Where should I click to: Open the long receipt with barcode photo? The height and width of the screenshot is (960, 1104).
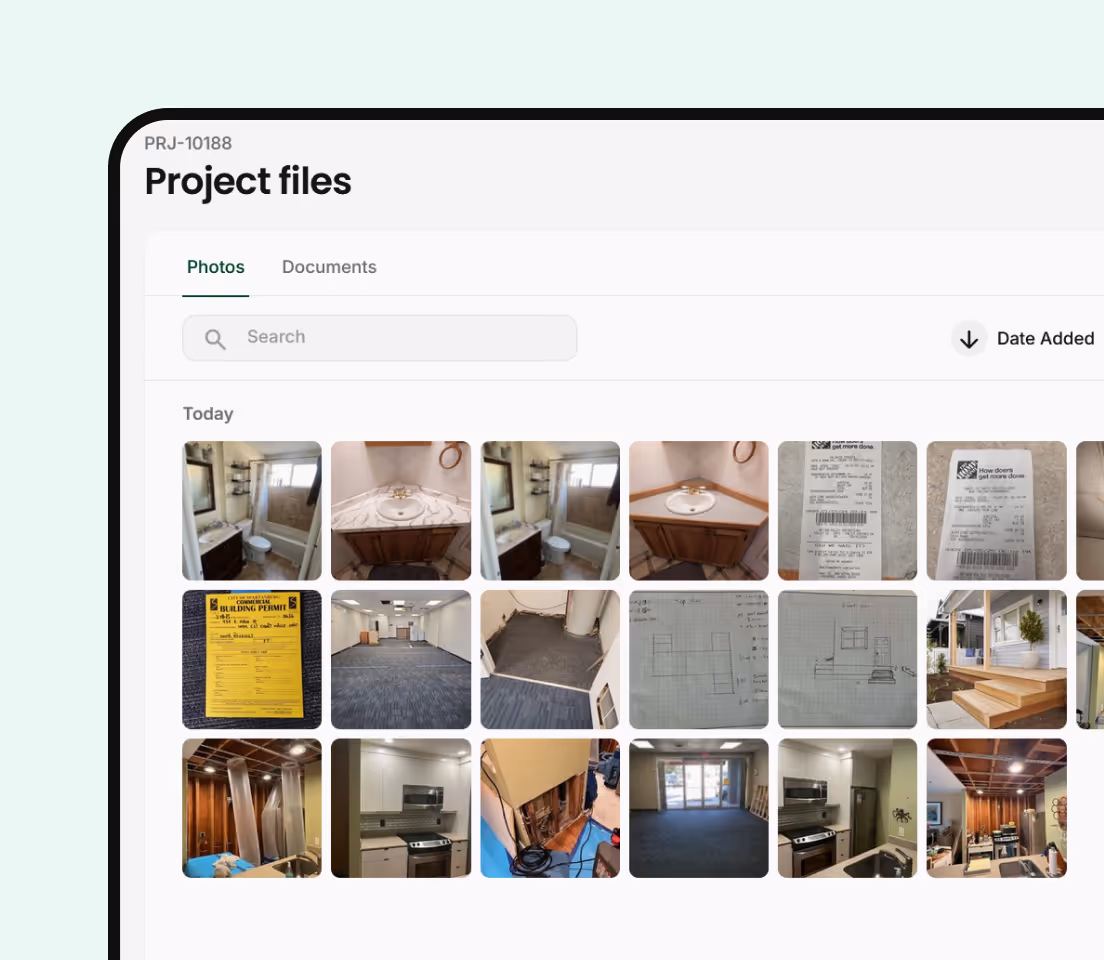point(847,511)
